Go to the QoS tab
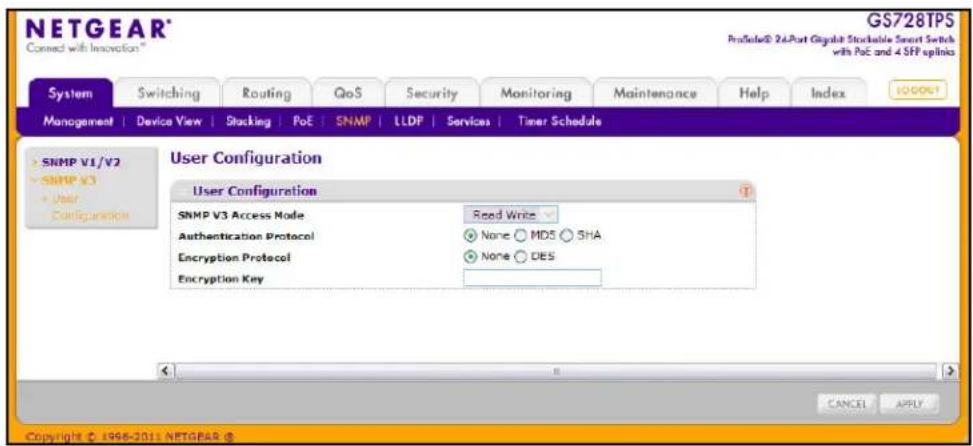The height and width of the screenshot is (446, 973). (x=348, y=94)
